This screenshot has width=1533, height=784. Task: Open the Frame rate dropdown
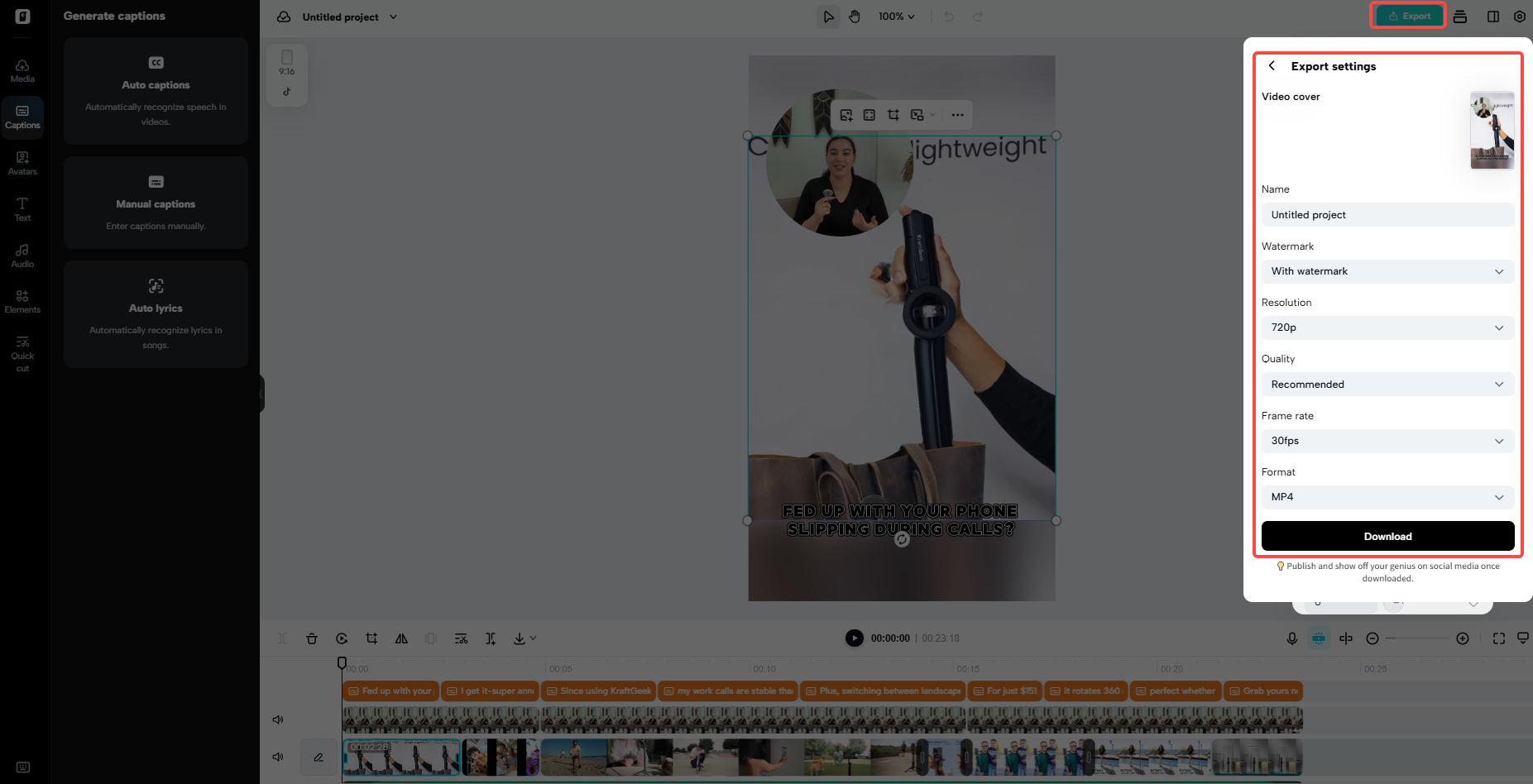1387,441
